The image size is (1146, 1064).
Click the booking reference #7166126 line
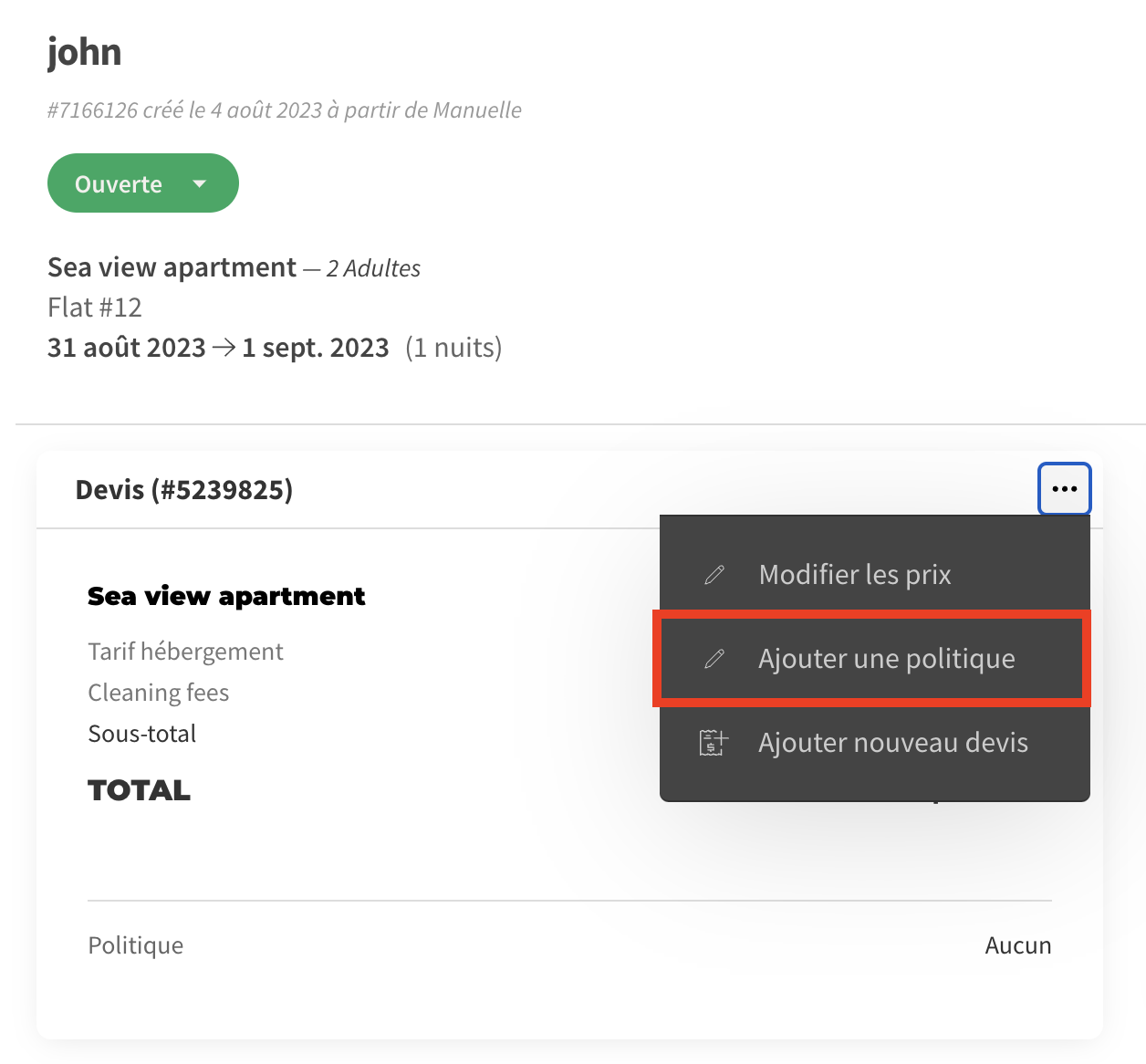point(284,110)
